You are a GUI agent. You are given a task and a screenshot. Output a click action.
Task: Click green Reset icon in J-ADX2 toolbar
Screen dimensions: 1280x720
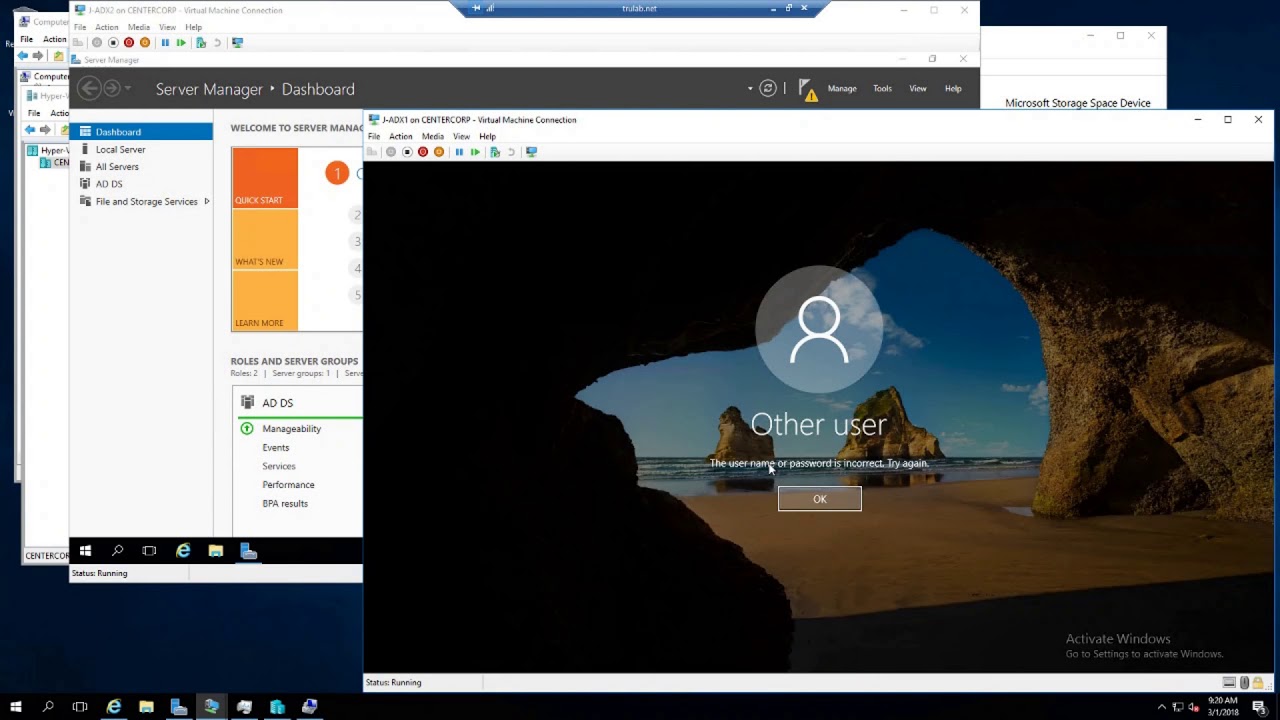pos(181,43)
